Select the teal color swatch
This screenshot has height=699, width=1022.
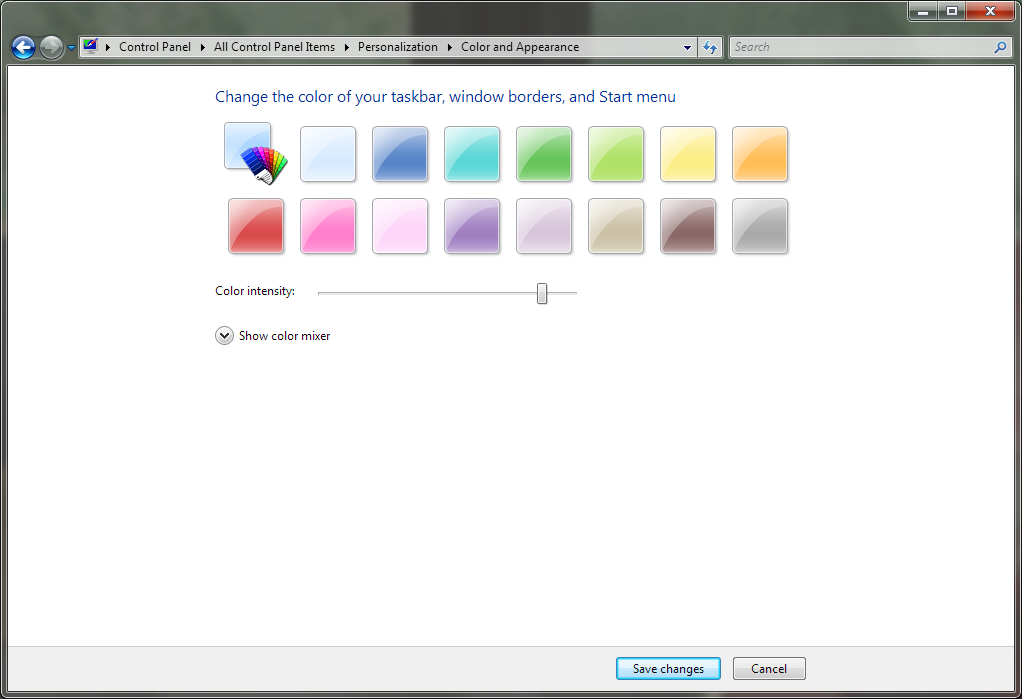tap(472, 154)
